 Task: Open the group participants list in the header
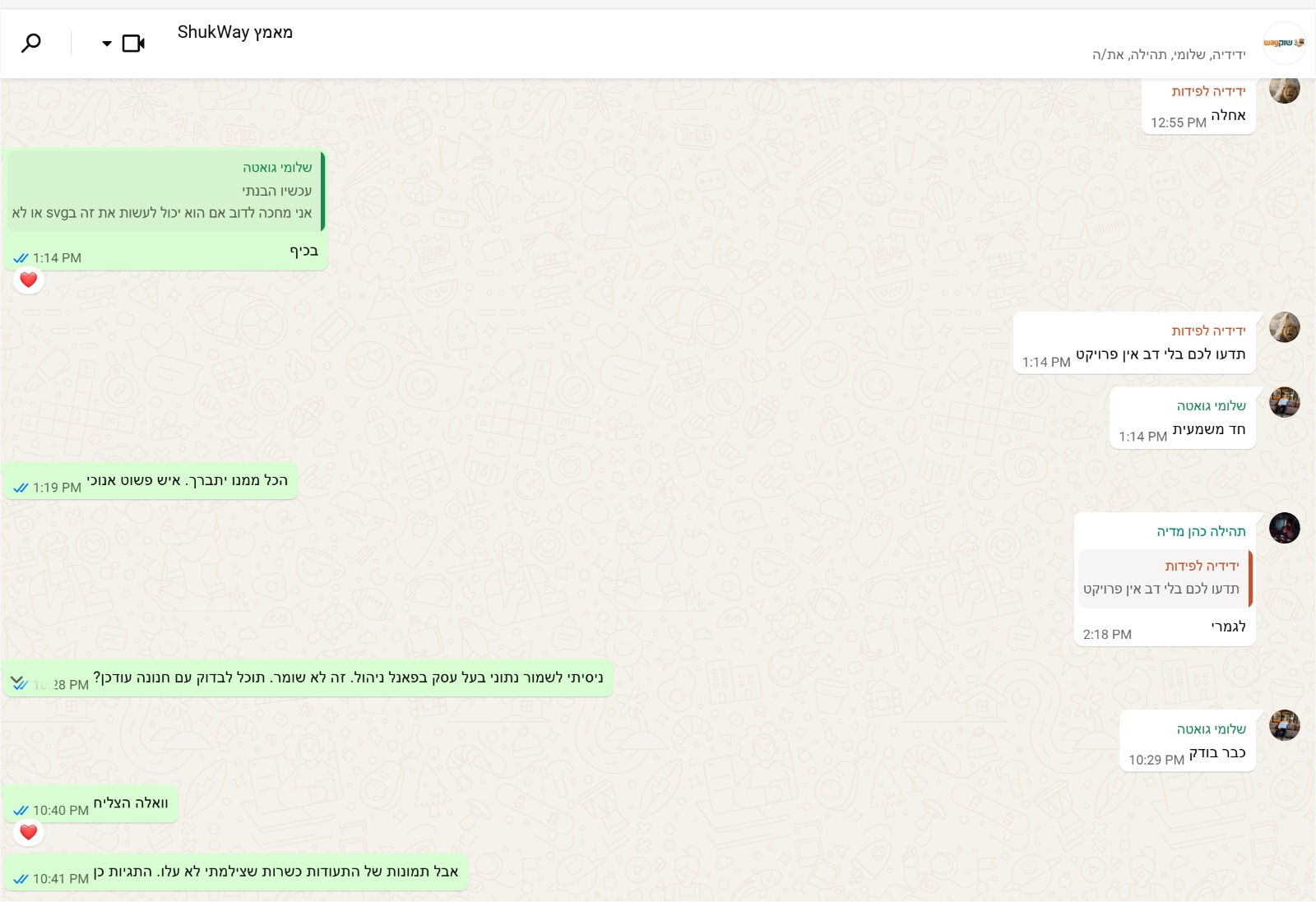click(1169, 55)
